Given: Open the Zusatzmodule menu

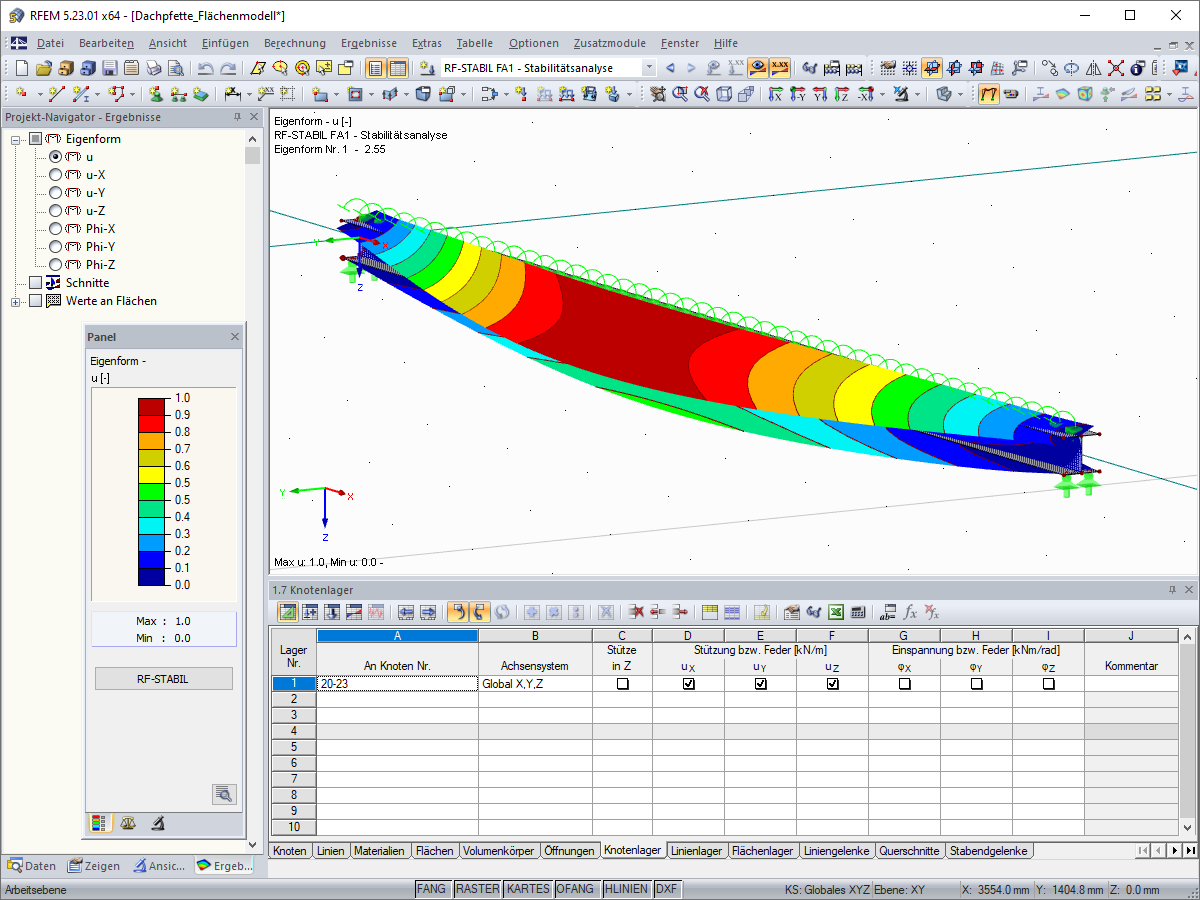Looking at the screenshot, I should (x=610, y=43).
